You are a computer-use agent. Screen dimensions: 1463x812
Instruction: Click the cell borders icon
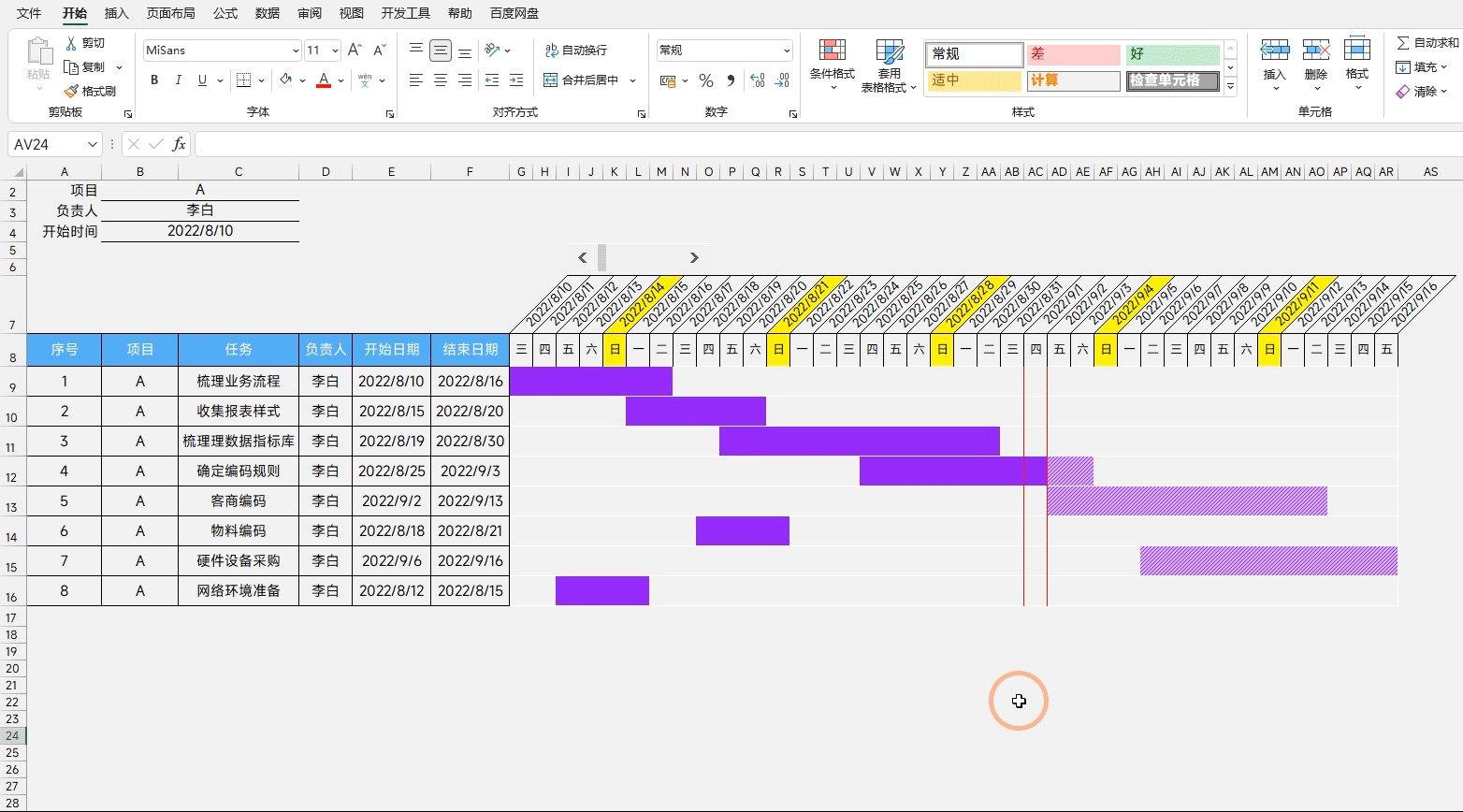click(243, 80)
